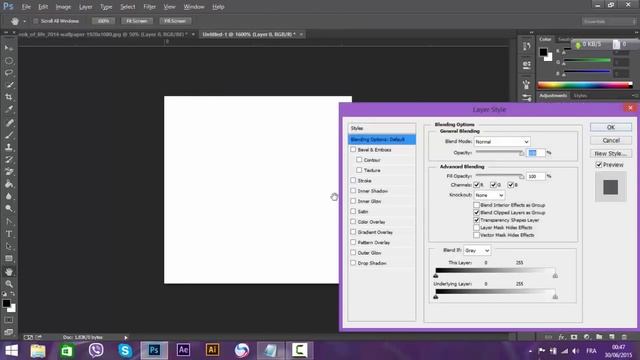Viewport: 640px width, 360px height.
Task: Select the Move tool in toolbox
Action: click(x=9, y=48)
